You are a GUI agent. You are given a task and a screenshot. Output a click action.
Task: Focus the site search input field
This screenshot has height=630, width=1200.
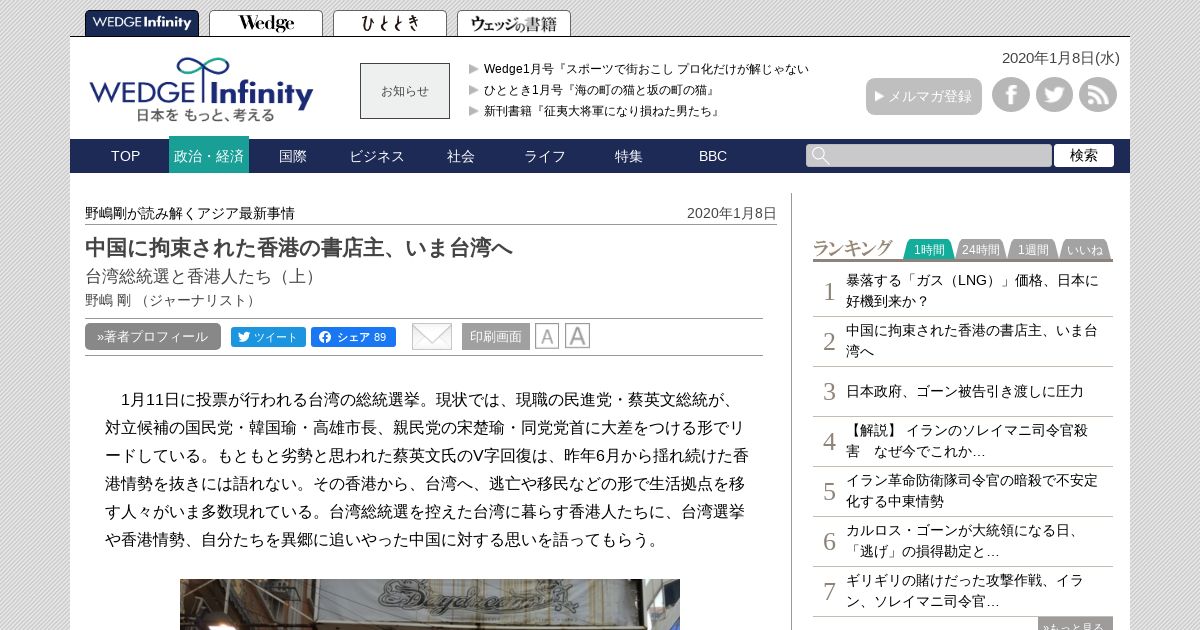coord(929,155)
